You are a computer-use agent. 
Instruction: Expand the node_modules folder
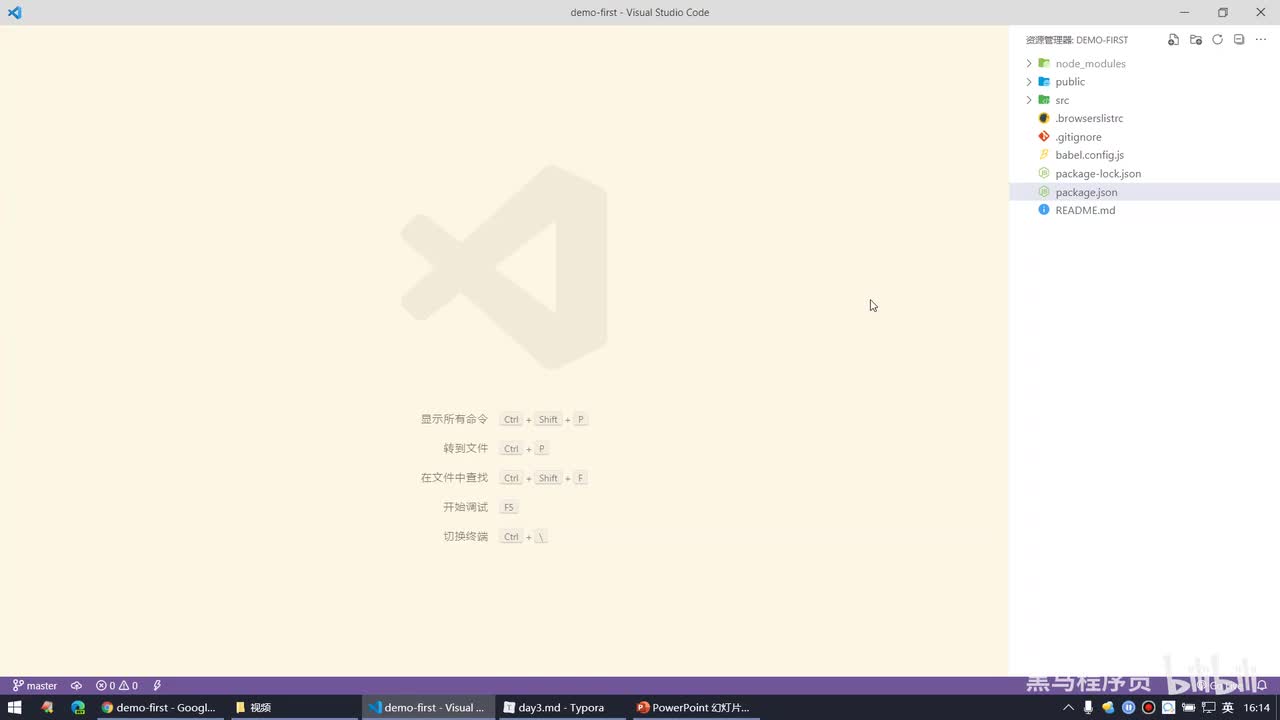tap(1029, 63)
